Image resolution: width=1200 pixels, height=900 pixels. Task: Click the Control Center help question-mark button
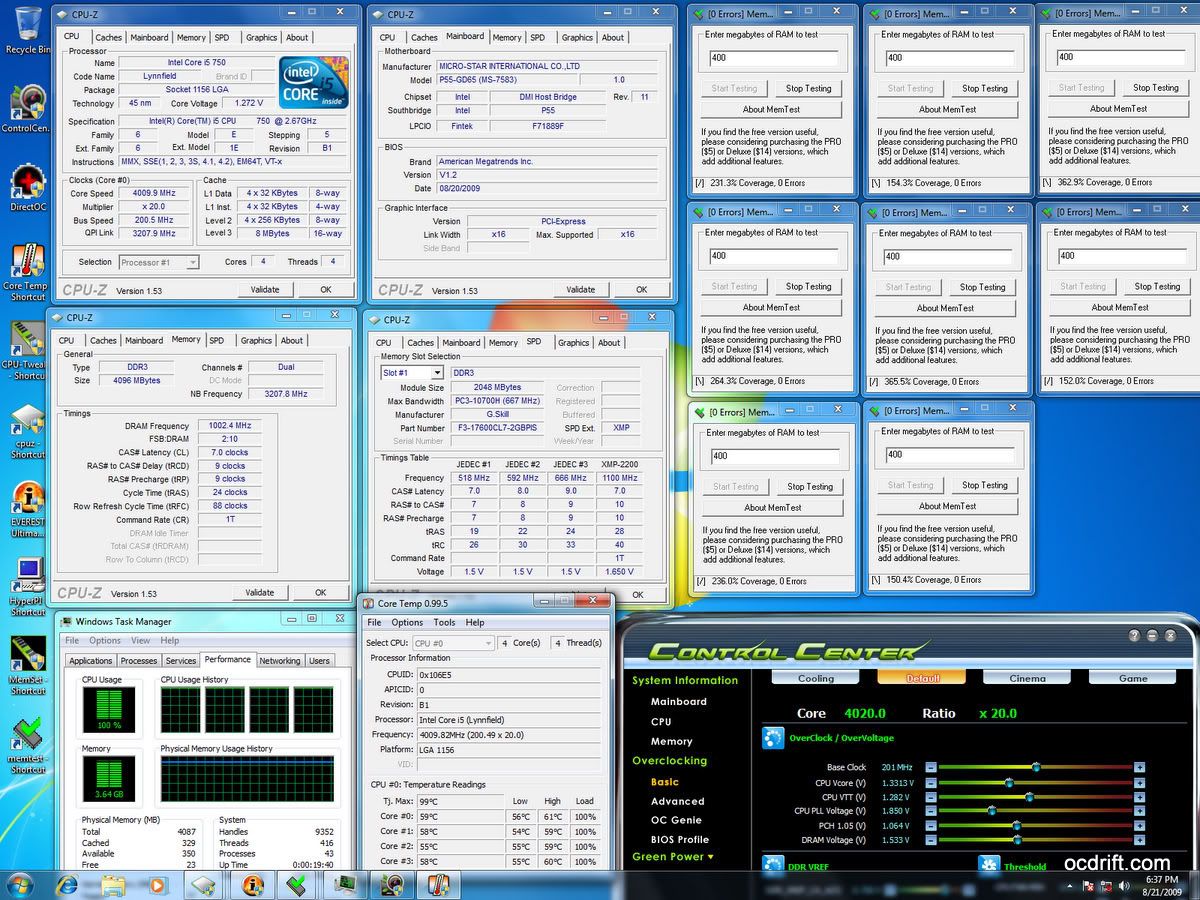tap(1135, 636)
